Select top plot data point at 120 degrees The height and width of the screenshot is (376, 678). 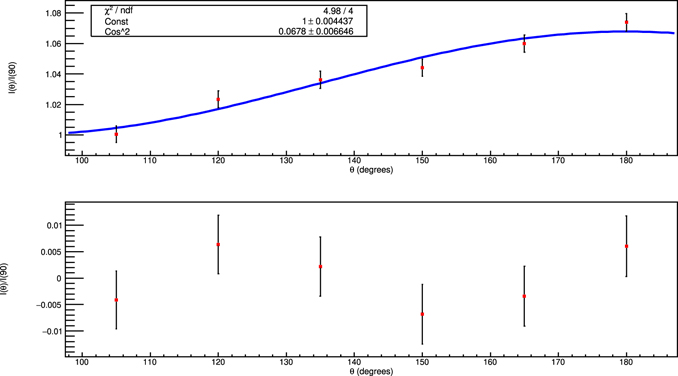[x=218, y=99]
